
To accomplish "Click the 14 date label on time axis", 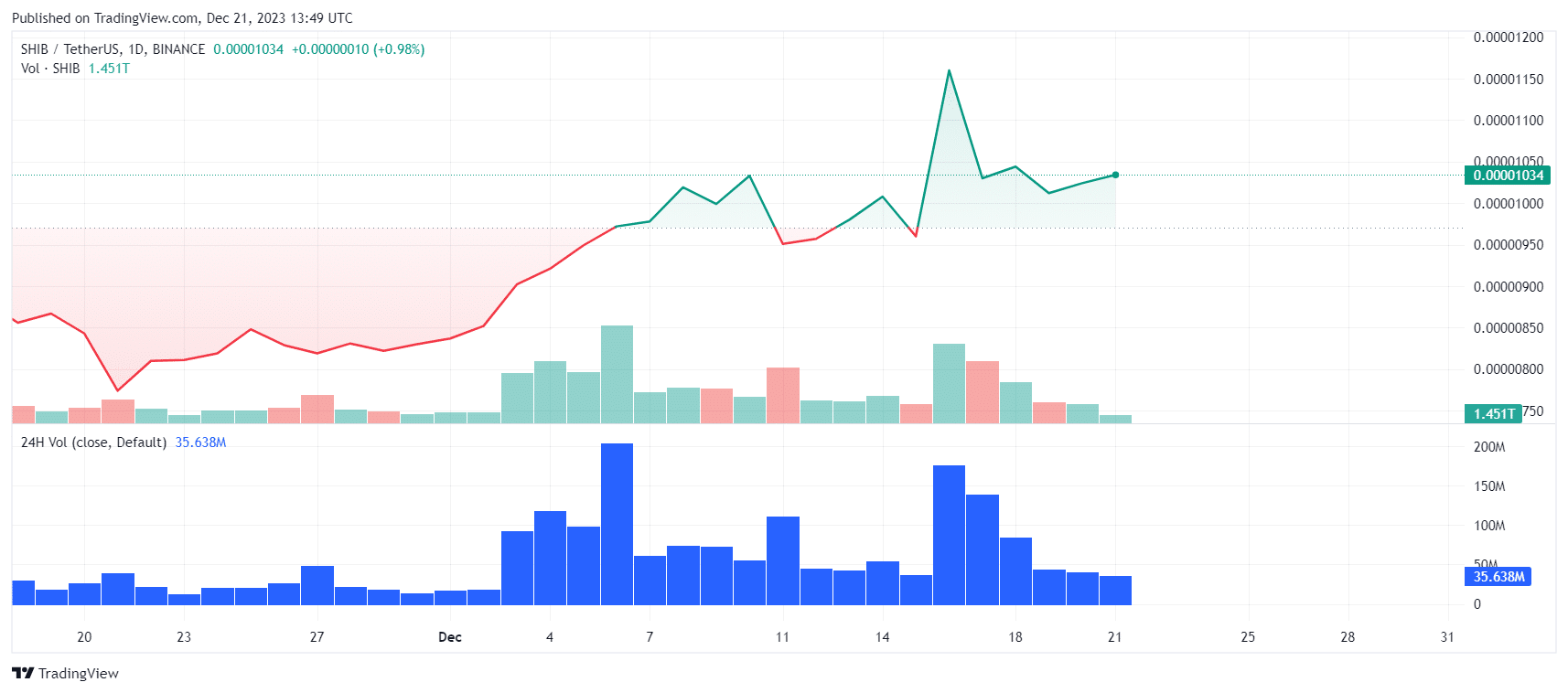I will (882, 637).
